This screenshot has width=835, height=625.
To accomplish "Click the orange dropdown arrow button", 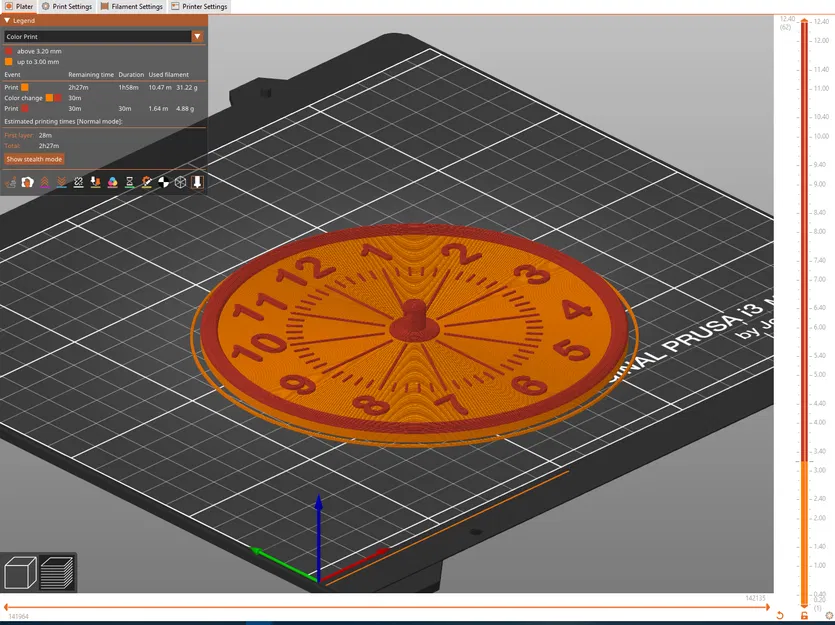I will coord(198,37).
